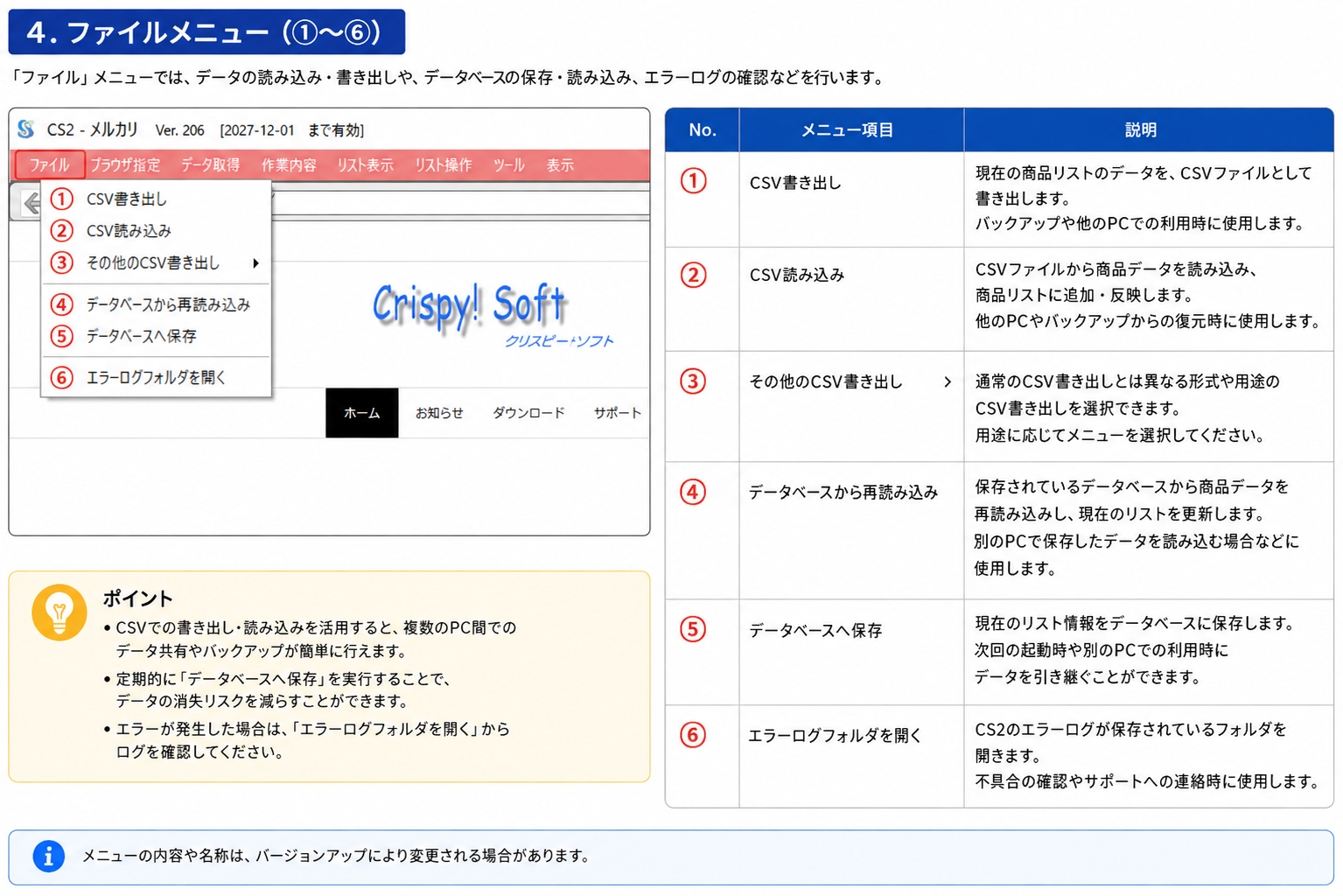
Task: Click the chevron beside その他のCSV書き出し in table
Action: tap(948, 381)
